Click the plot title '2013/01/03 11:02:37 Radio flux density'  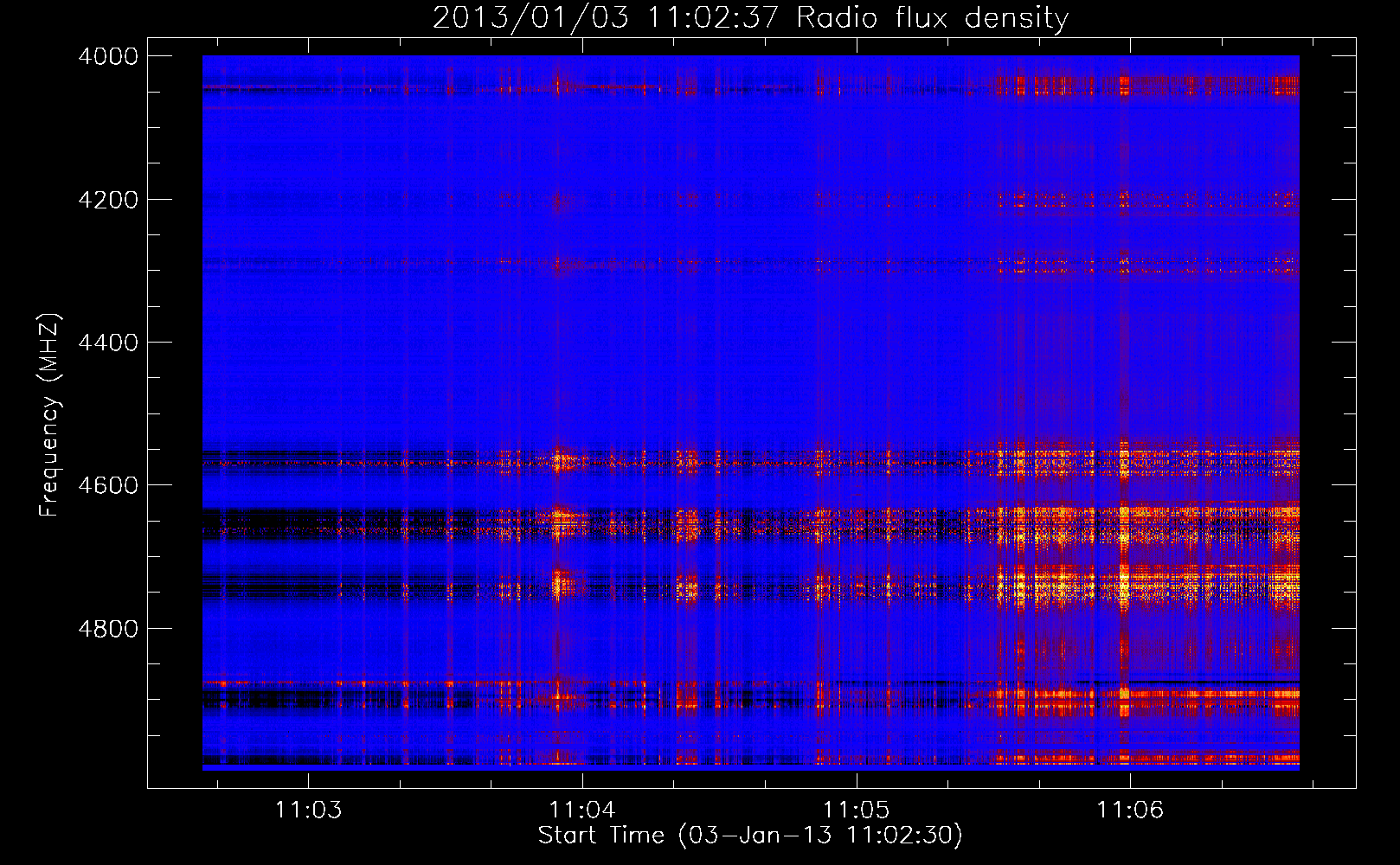pyautogui.click(x=750, y=17)
